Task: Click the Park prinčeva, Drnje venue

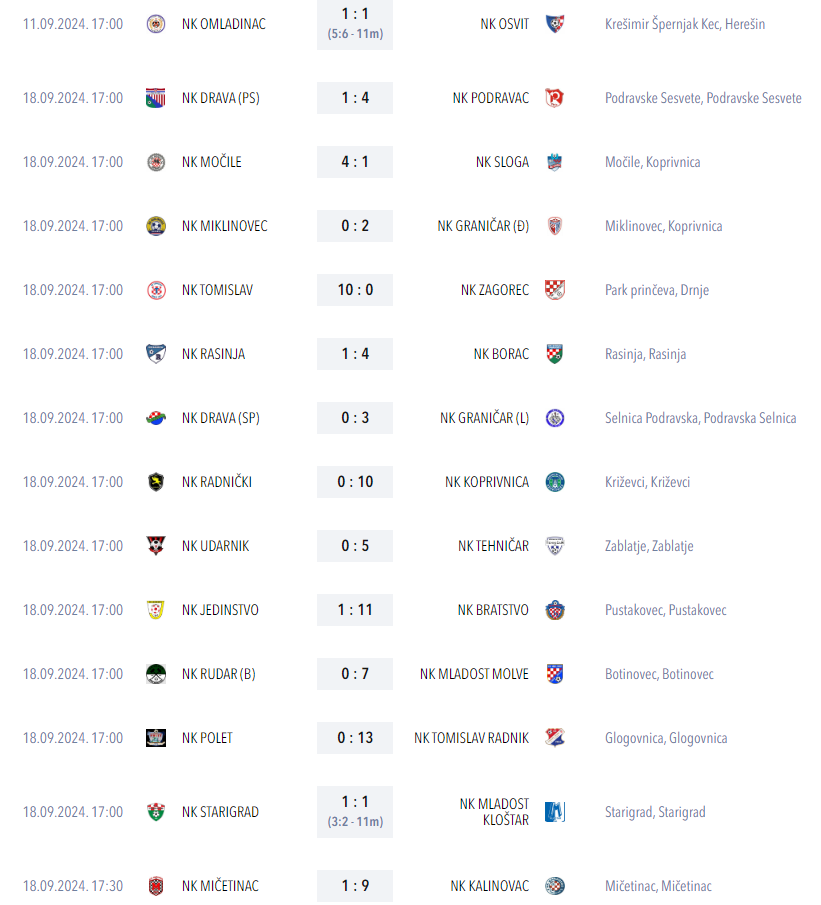Action: 657,290
